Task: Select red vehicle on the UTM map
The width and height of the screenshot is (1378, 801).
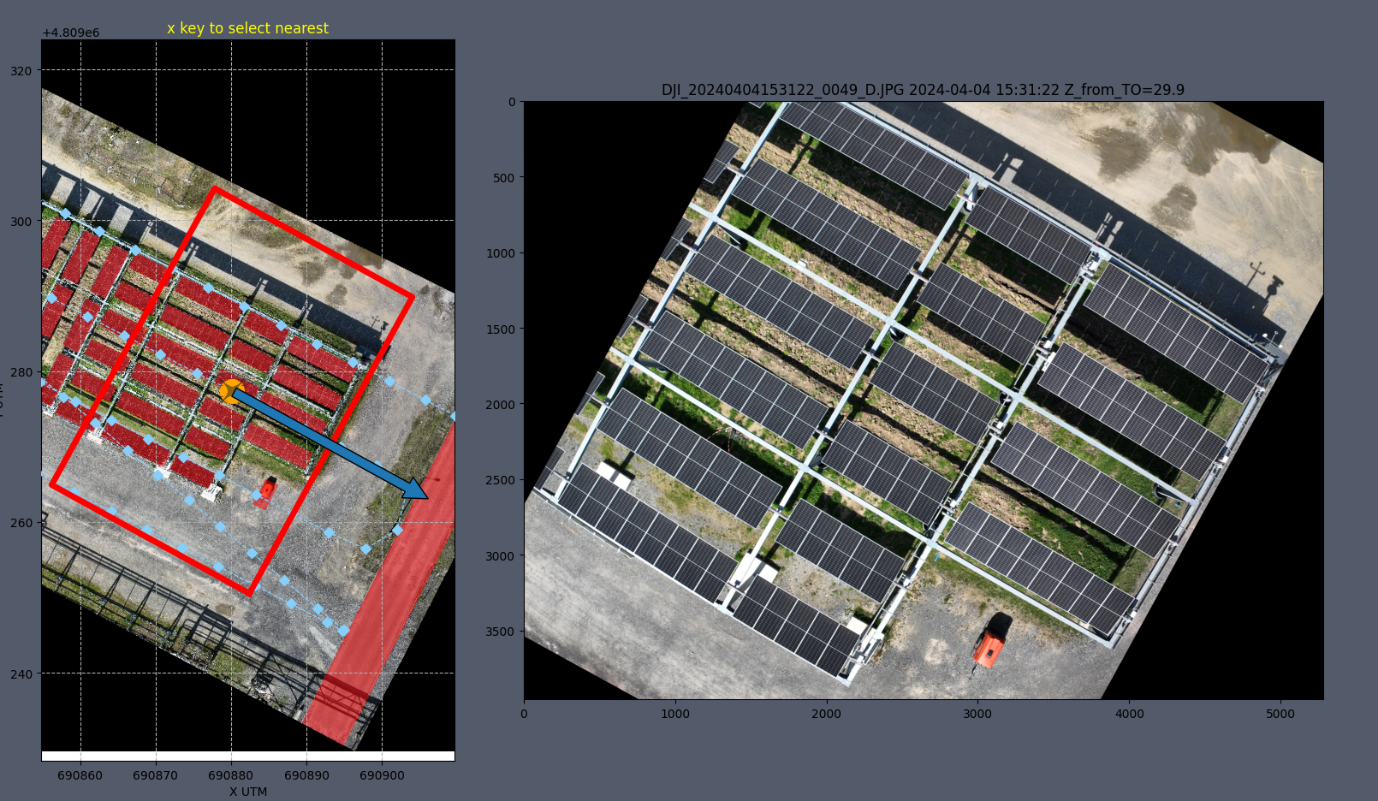Action: 267,490
